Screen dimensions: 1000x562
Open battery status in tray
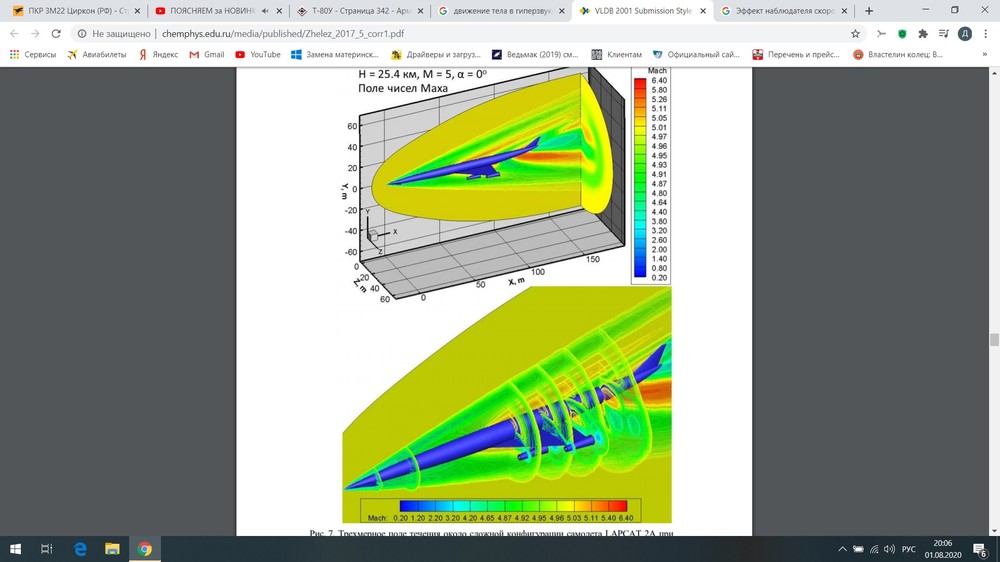coord(858,549)
